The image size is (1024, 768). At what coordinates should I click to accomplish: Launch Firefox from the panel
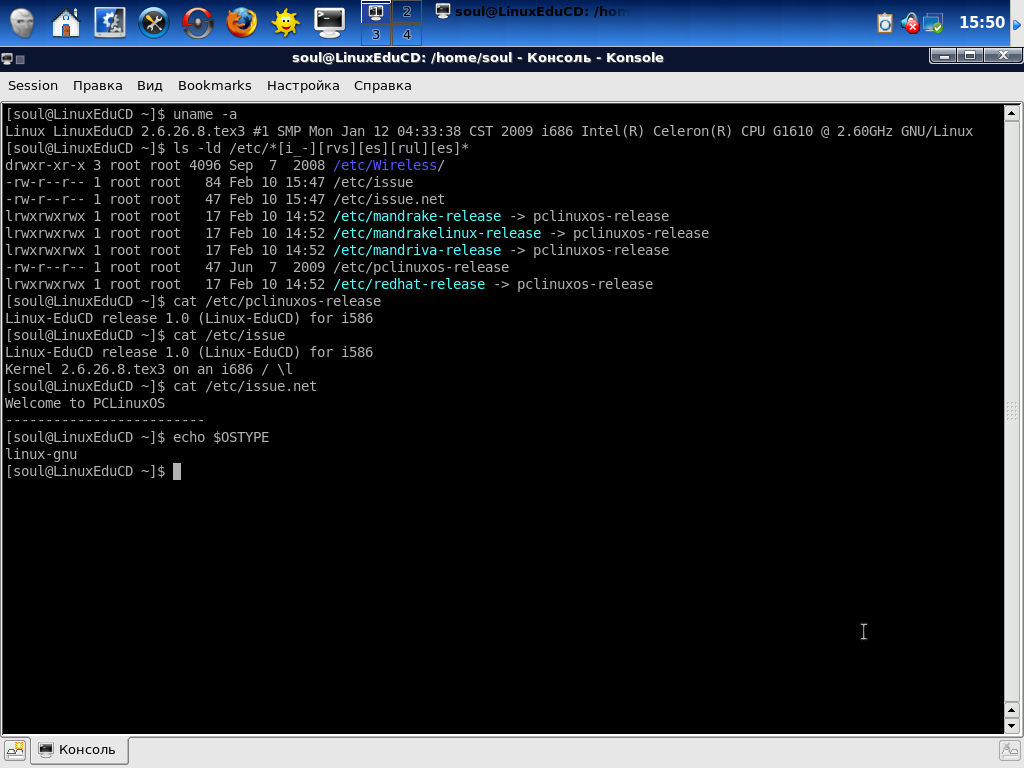(x=242, y=22)
